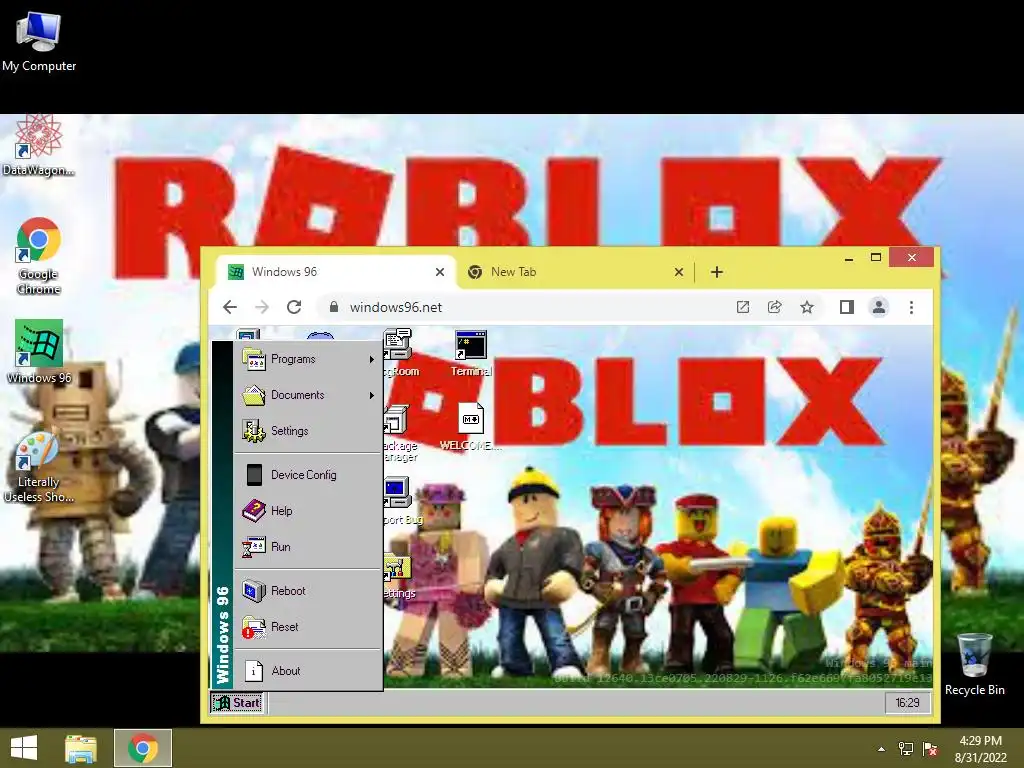Open About from the start menu
The image size is (1024, 768).
(308, 671)
